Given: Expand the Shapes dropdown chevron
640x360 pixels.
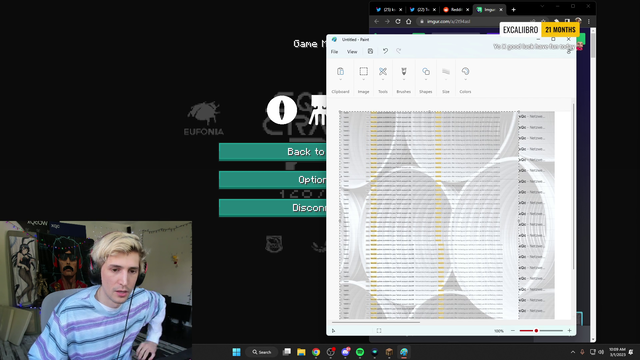Looking at the screenshot, I should 426,80.
